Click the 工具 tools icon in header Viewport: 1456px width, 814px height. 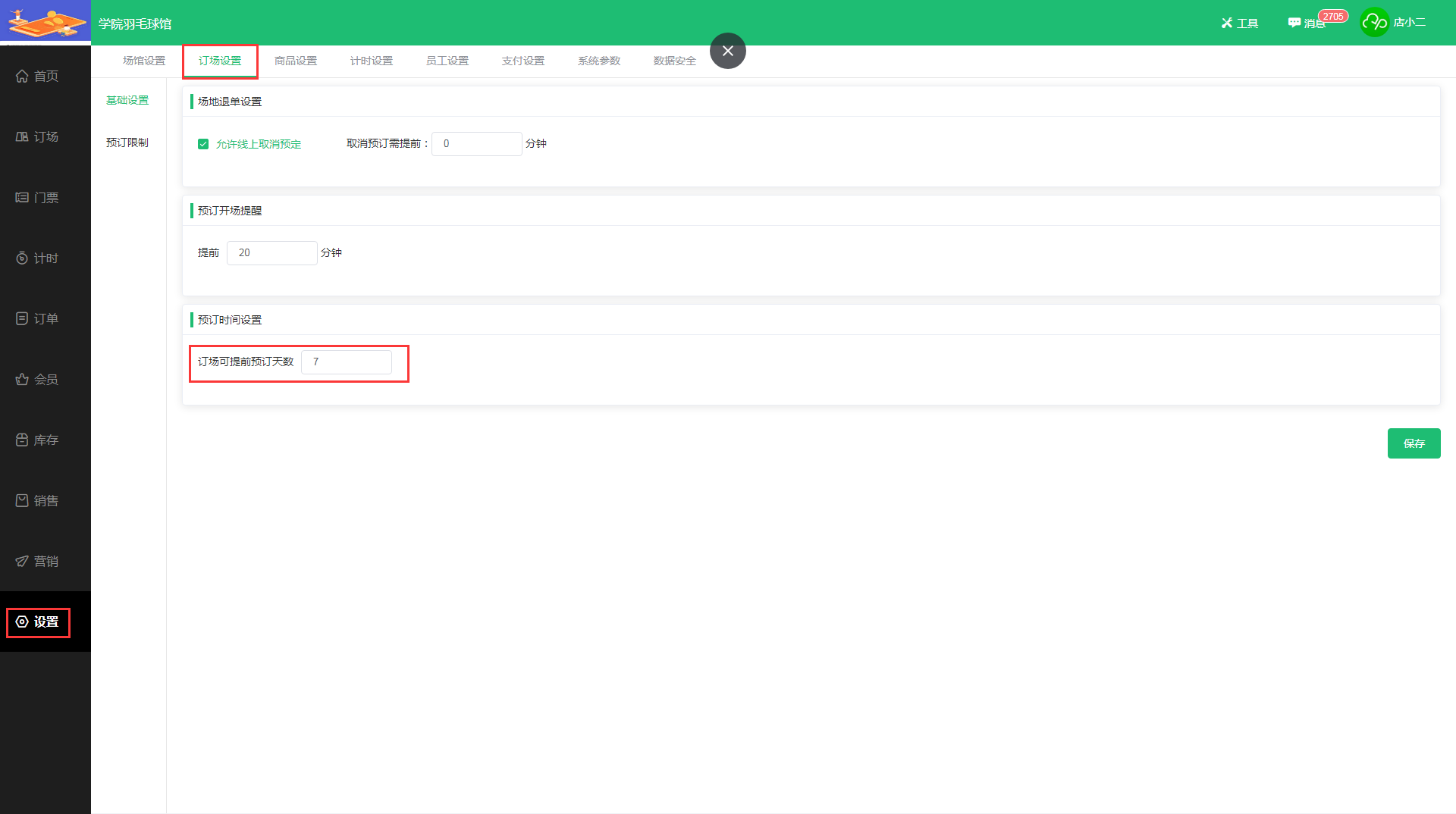click(x=1226, y=23)
